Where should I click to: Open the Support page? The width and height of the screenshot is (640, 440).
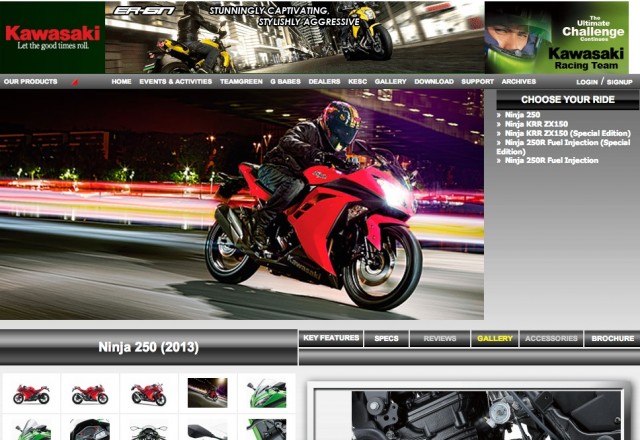click(x=478, y=82)
